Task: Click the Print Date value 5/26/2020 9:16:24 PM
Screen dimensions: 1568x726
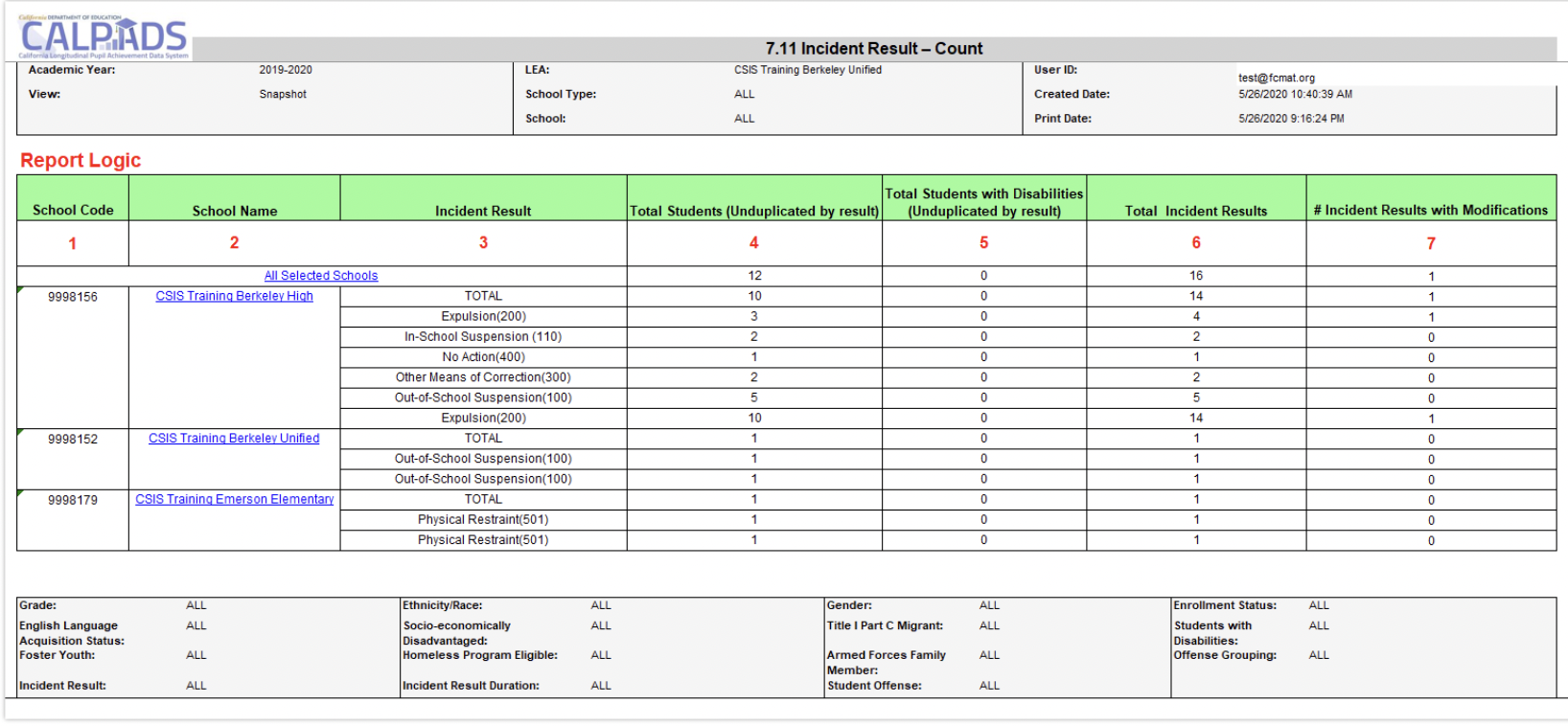Action: pos(1291,119)
